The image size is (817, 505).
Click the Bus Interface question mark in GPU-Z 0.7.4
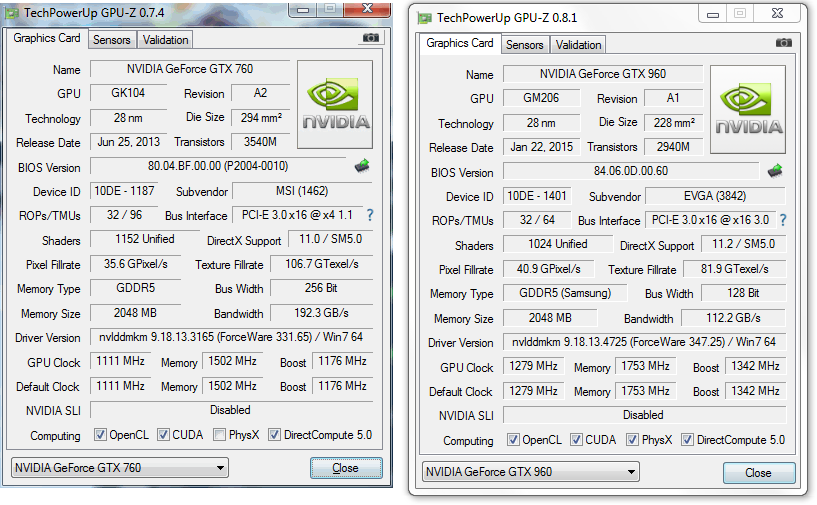(369, 215)
